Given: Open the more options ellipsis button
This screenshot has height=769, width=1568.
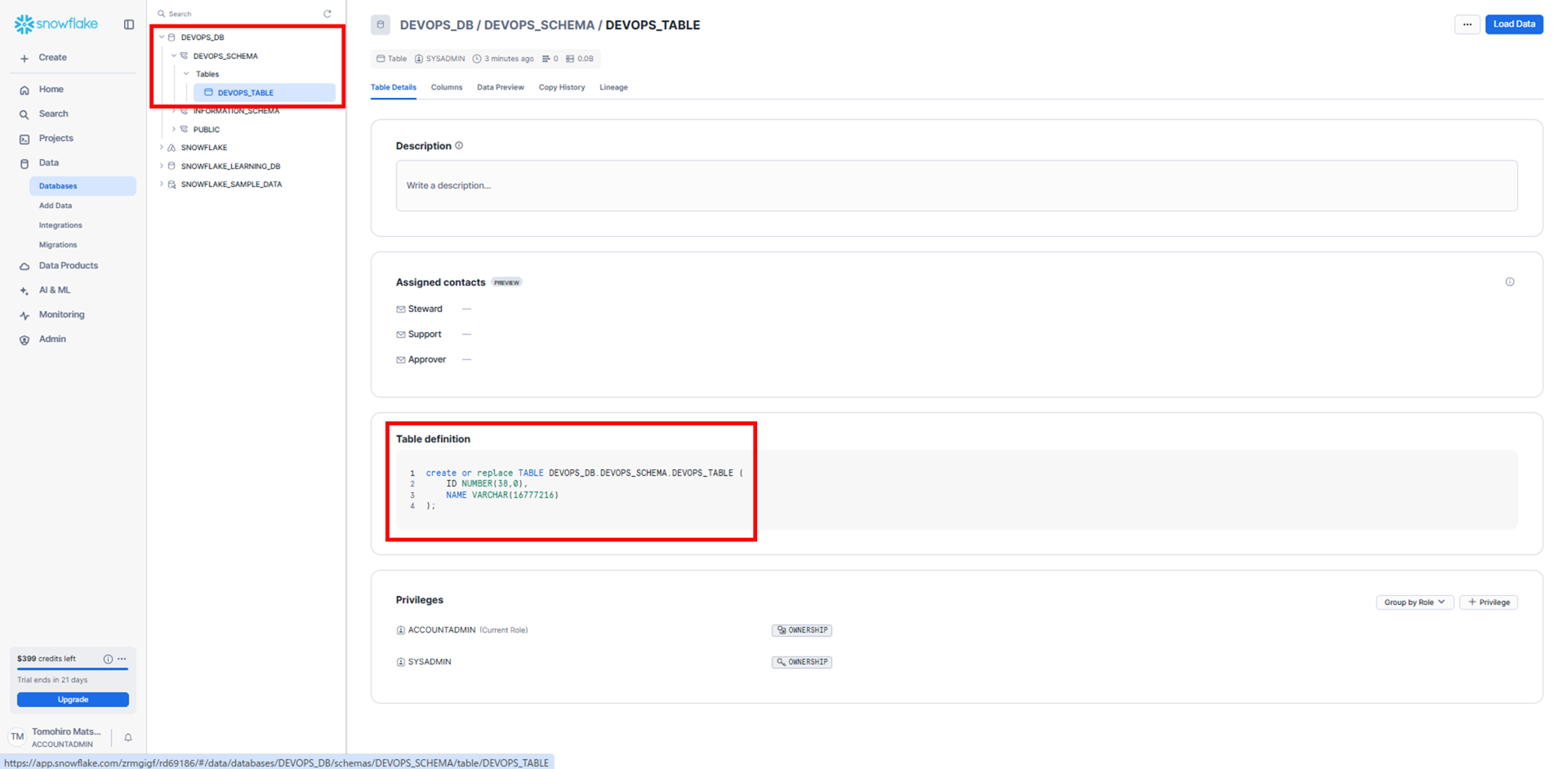Looking at the screenshot, I should (1468, 24).
